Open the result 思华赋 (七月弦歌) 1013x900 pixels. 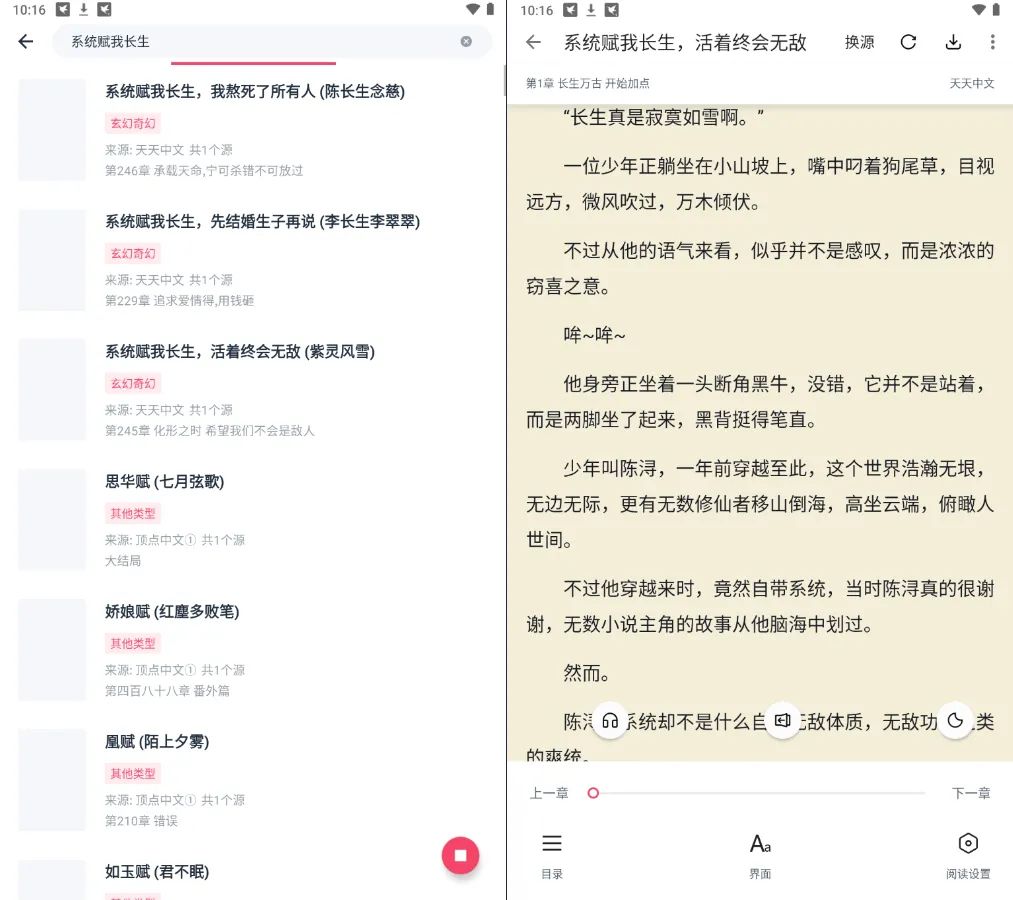coord(165,482)
